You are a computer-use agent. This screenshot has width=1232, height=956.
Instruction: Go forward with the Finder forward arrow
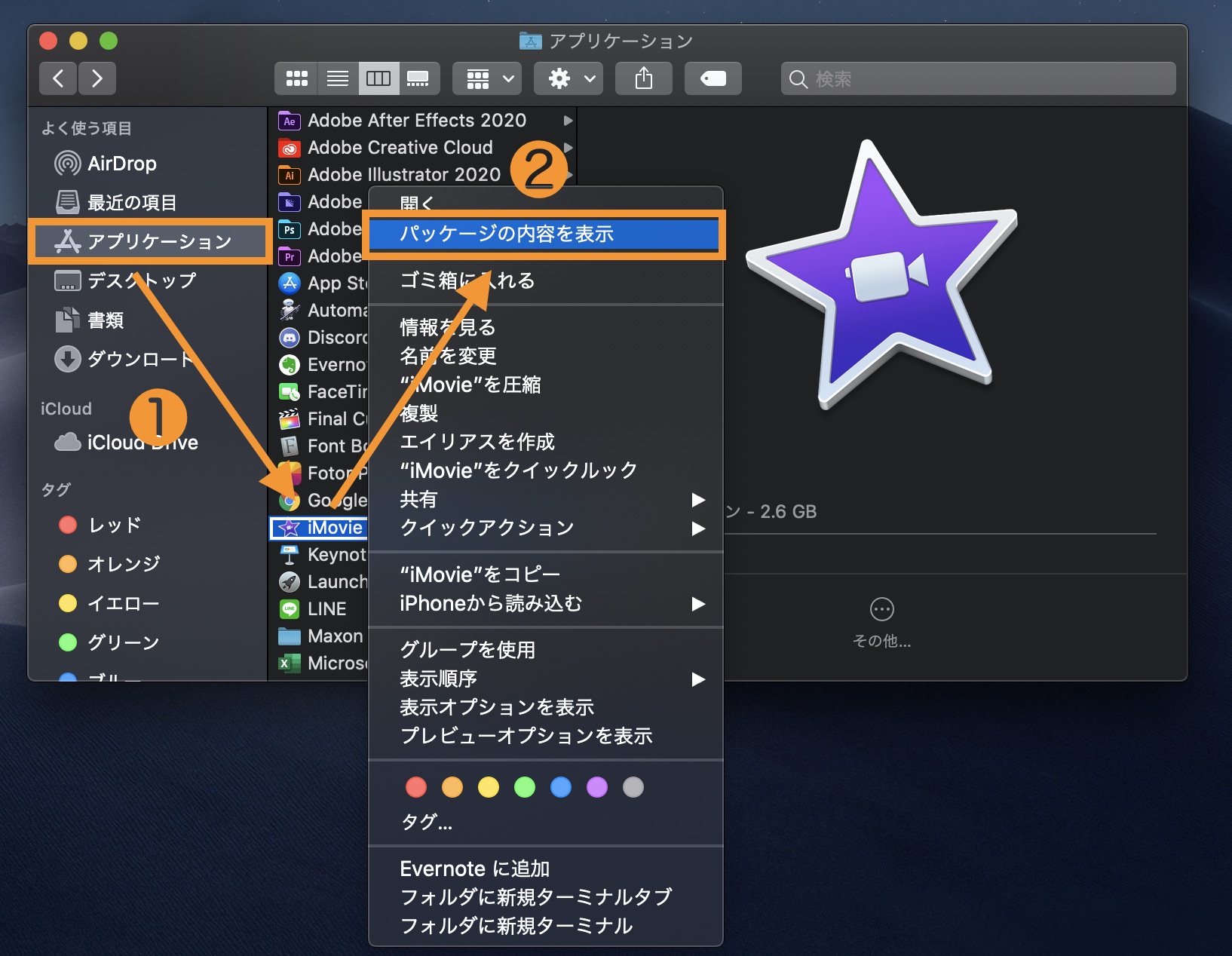click(97, 78)
